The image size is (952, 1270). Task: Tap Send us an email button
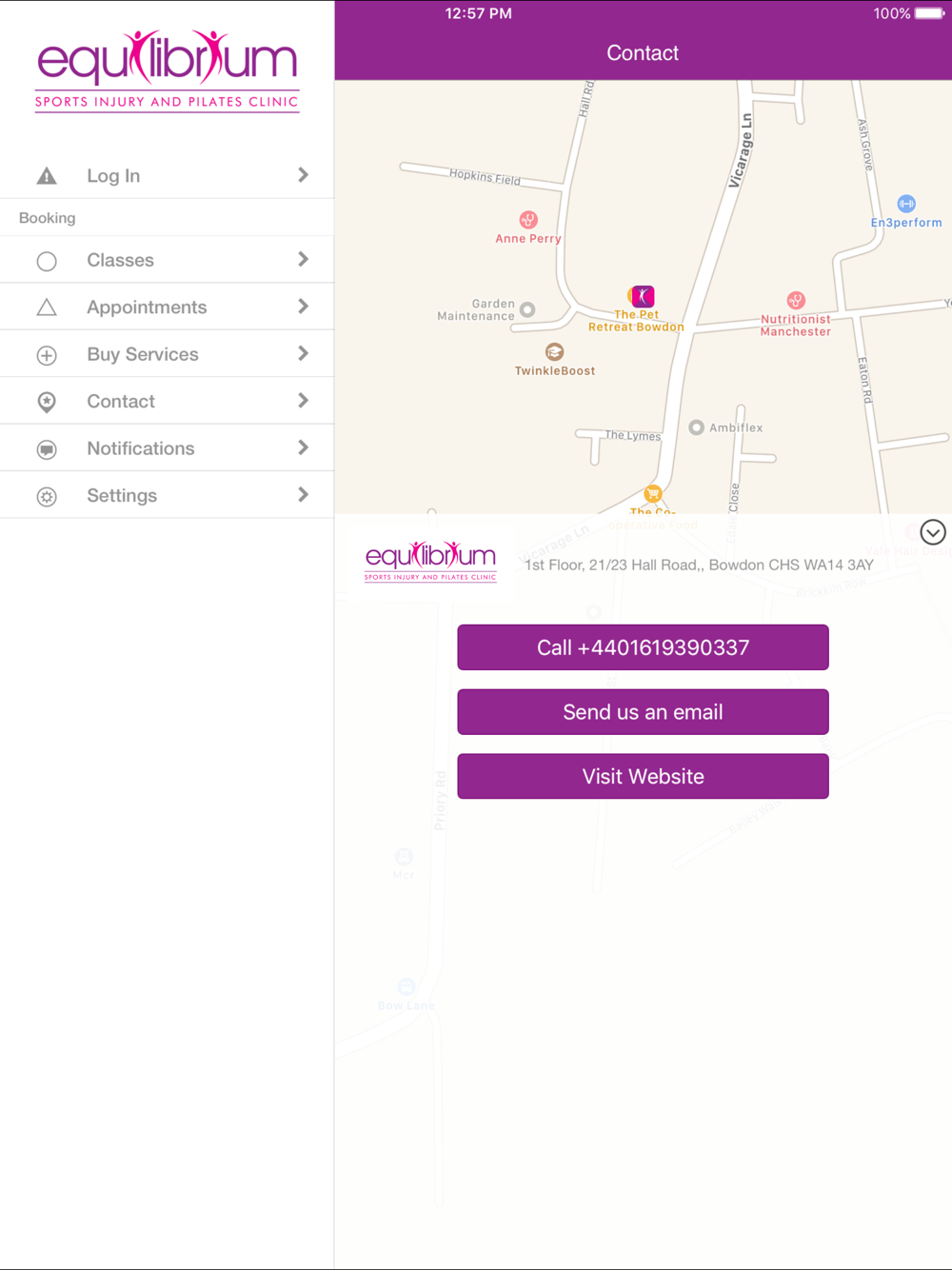[x=643, y=712]
